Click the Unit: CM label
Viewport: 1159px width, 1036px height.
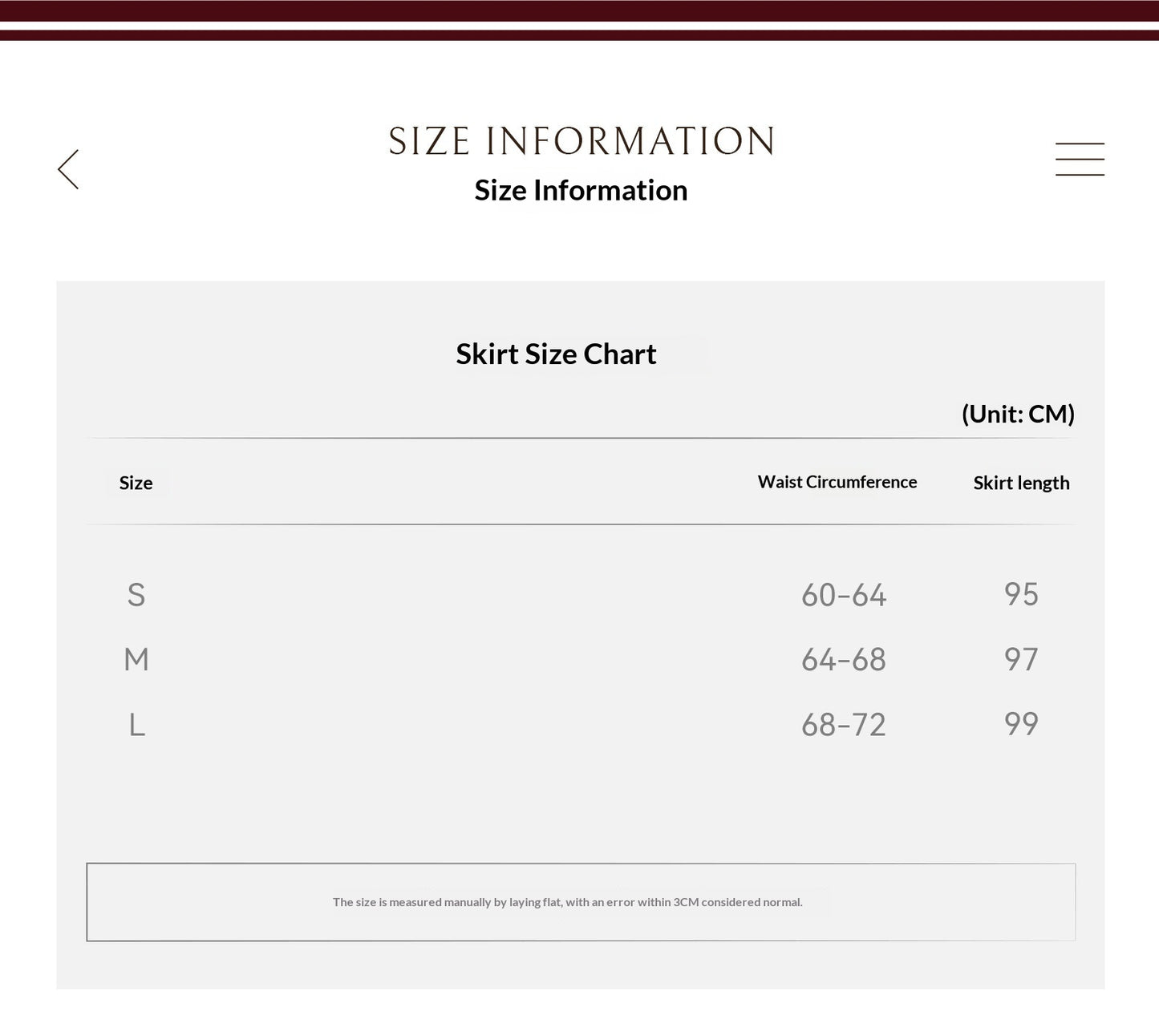point(1018,414)
